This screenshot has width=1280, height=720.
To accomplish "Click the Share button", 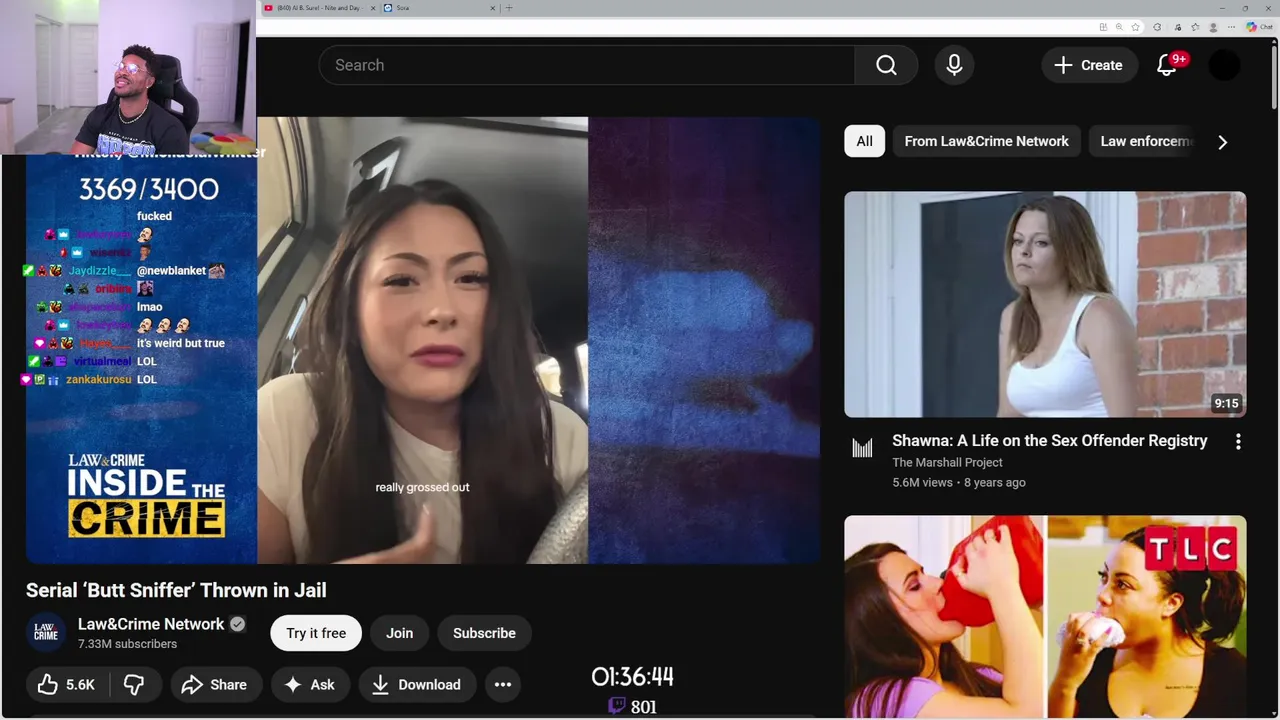I will [214, 685].
